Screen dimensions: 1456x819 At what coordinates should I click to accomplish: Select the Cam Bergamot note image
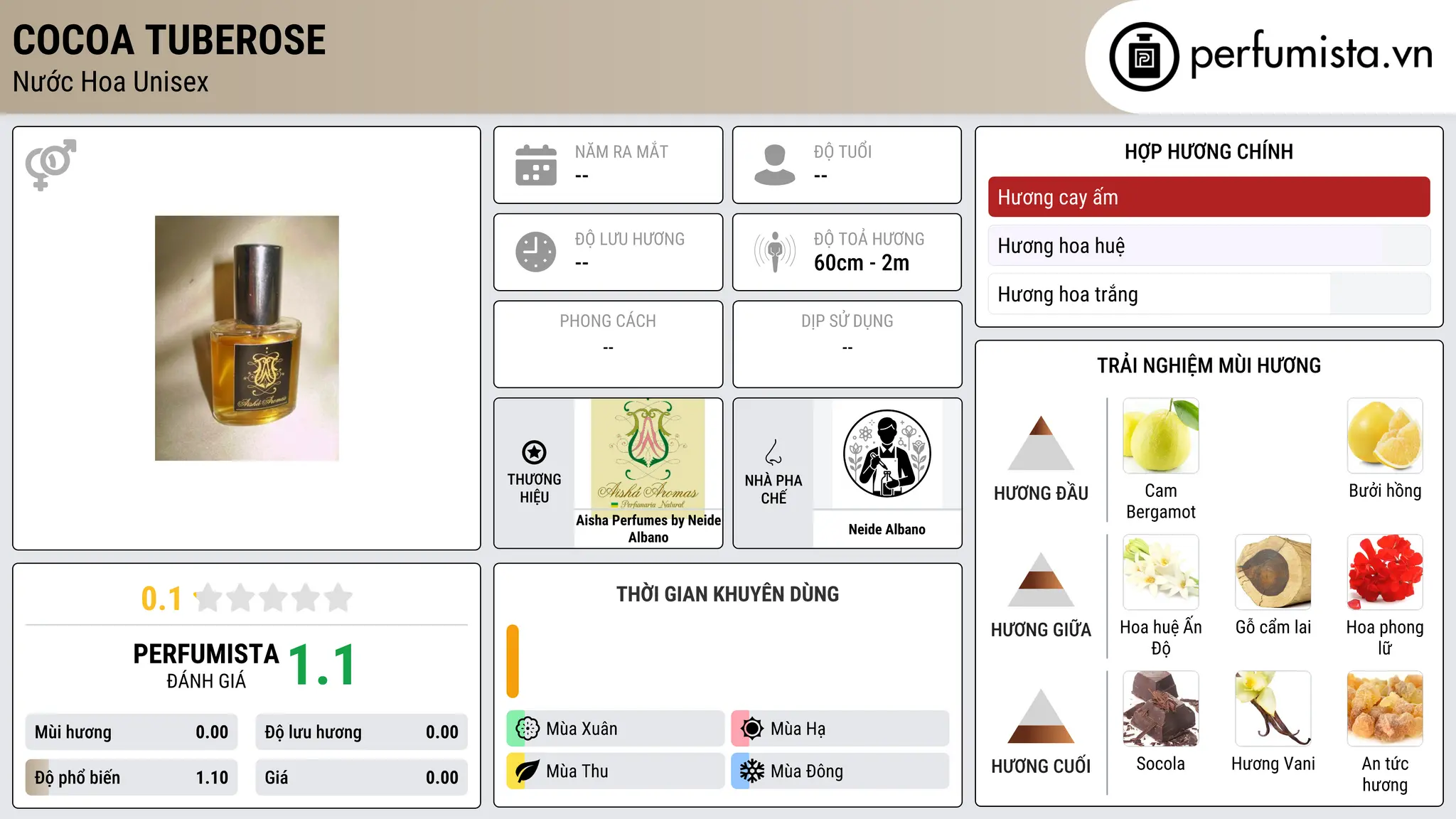tap(1160, 436)
